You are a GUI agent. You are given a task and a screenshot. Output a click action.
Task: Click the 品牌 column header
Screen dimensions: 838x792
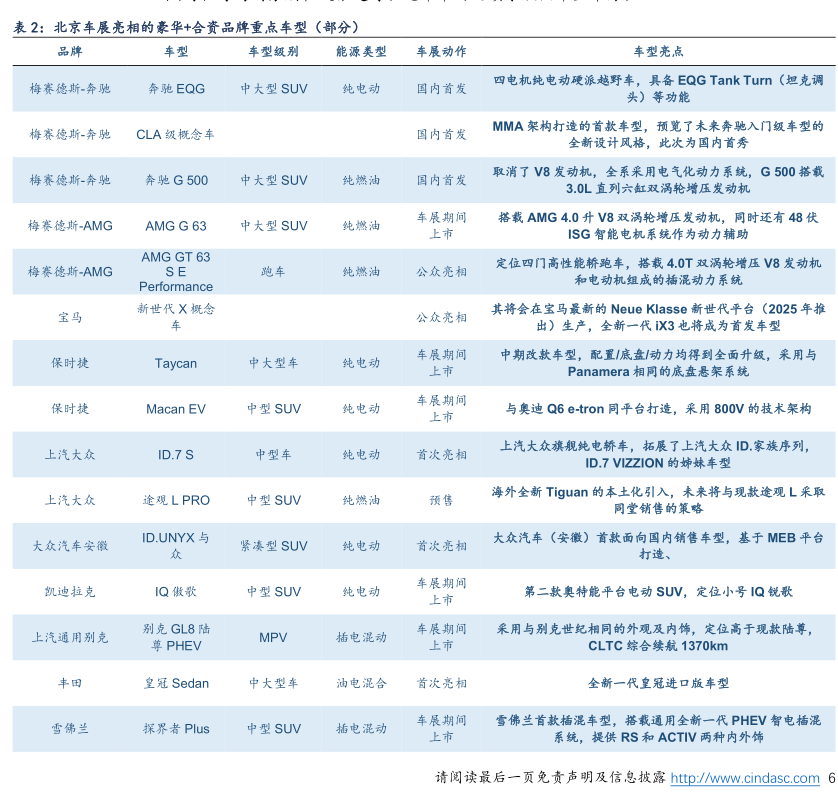[70, 51]
